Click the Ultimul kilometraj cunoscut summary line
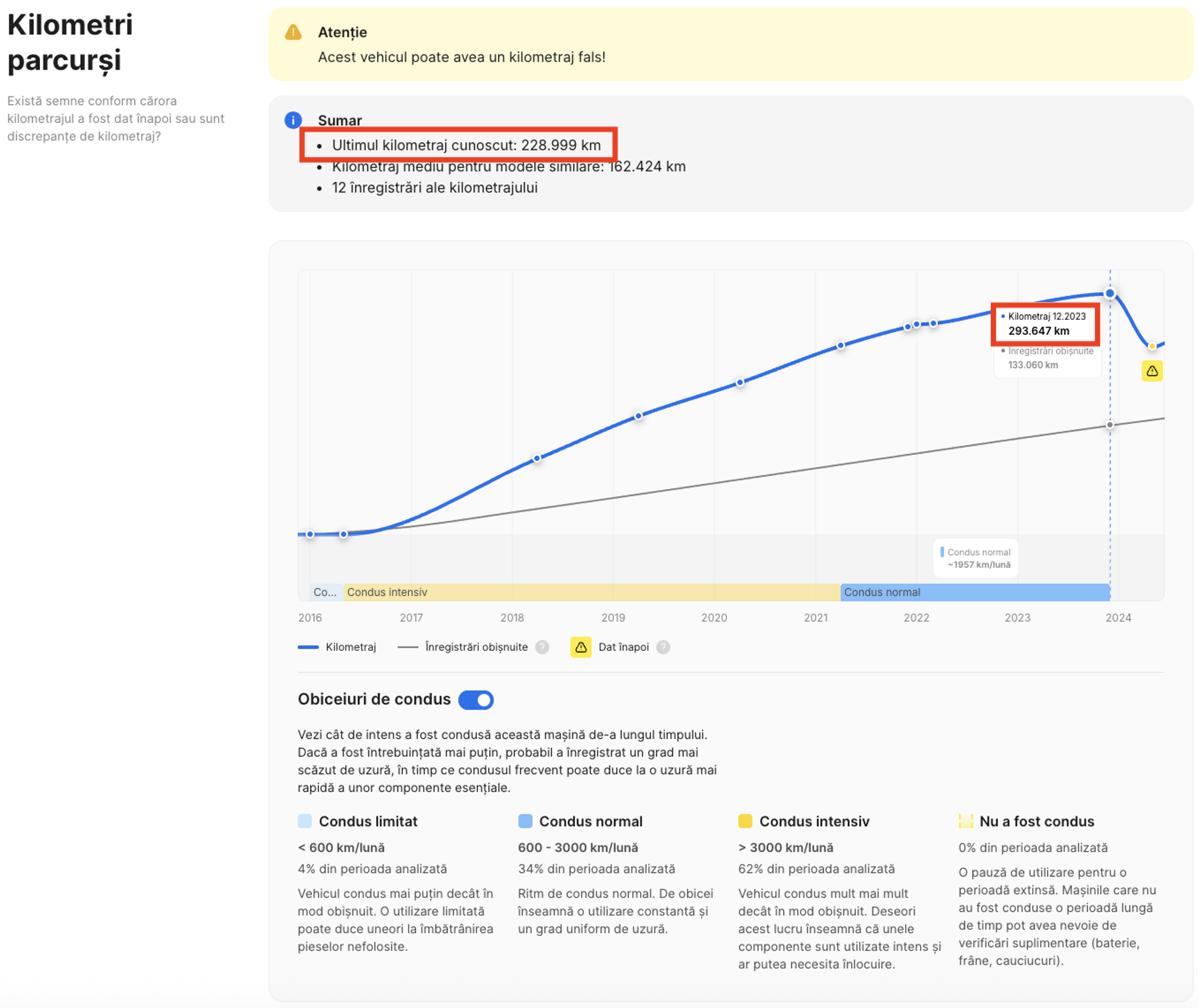This screenshot has height=1008, width=1199. [466, 145]
